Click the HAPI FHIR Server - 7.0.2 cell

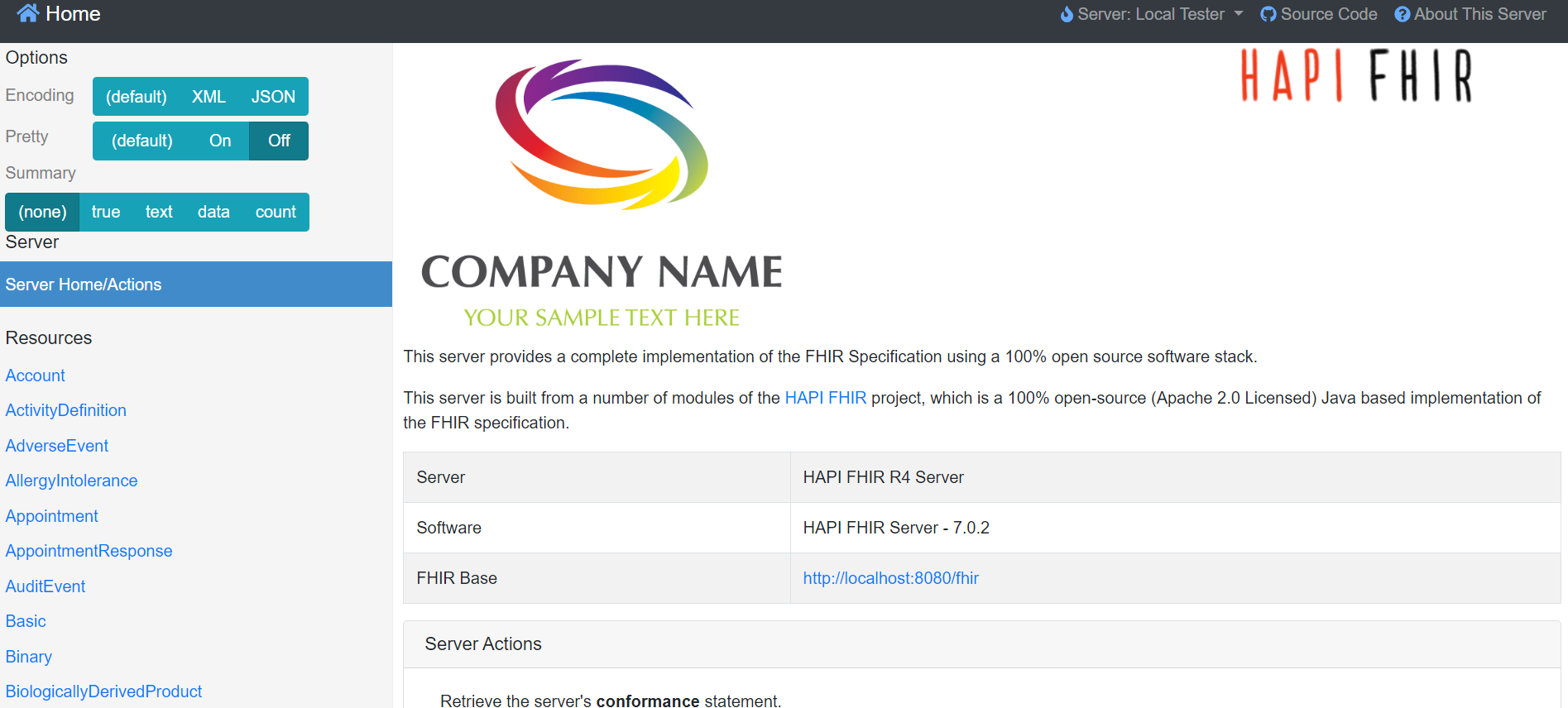tap(1175, 528)
